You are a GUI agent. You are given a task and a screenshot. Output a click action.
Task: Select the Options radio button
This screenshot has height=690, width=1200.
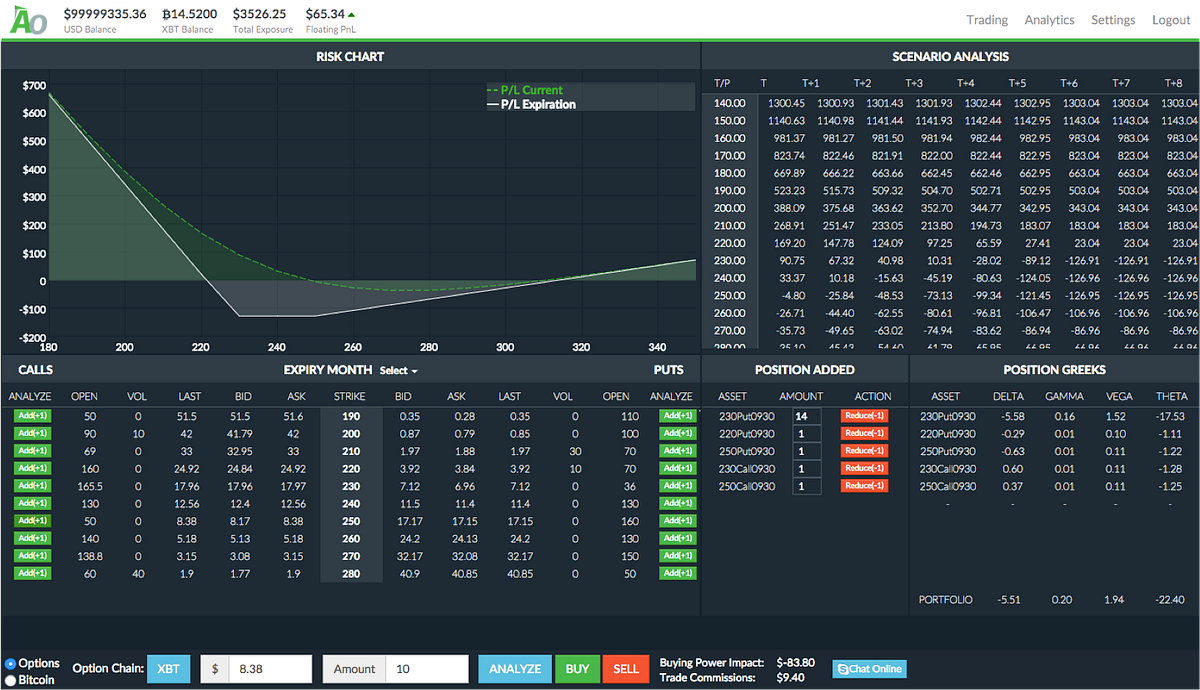(10, 664)
